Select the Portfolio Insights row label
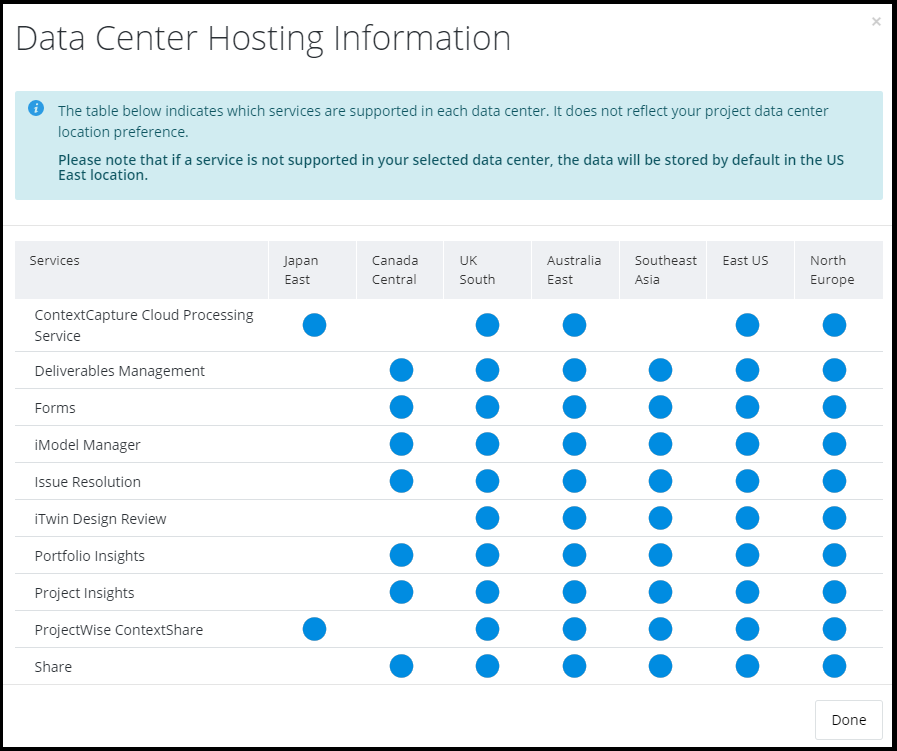 [x=89, y=555]
